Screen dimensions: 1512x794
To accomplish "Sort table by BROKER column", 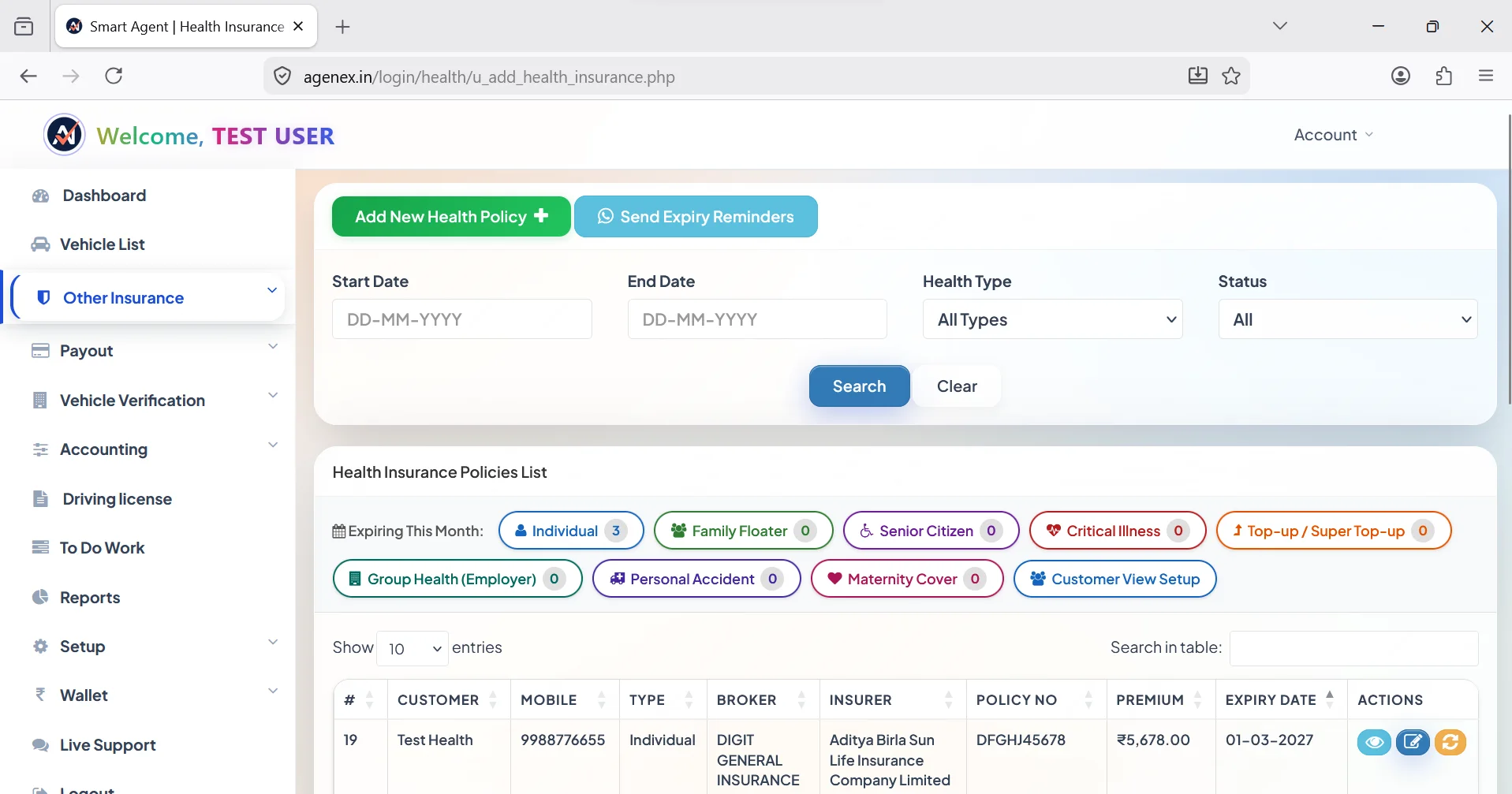I will tap(763, 699).
